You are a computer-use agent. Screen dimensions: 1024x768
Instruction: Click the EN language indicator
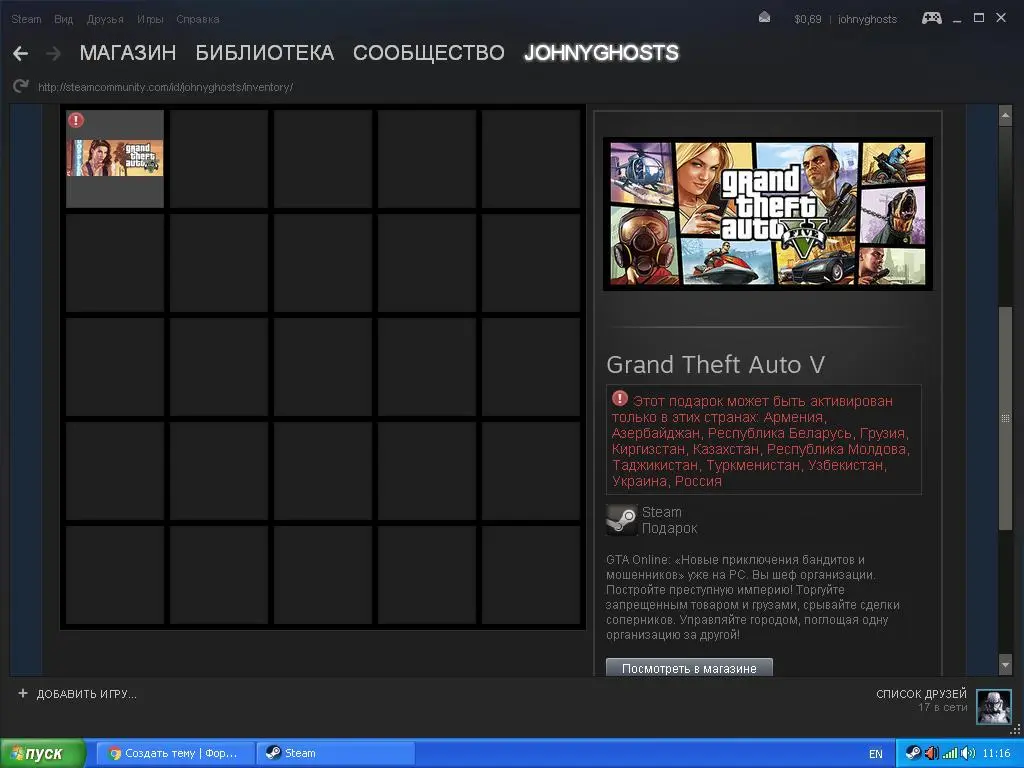click(875, 754)
